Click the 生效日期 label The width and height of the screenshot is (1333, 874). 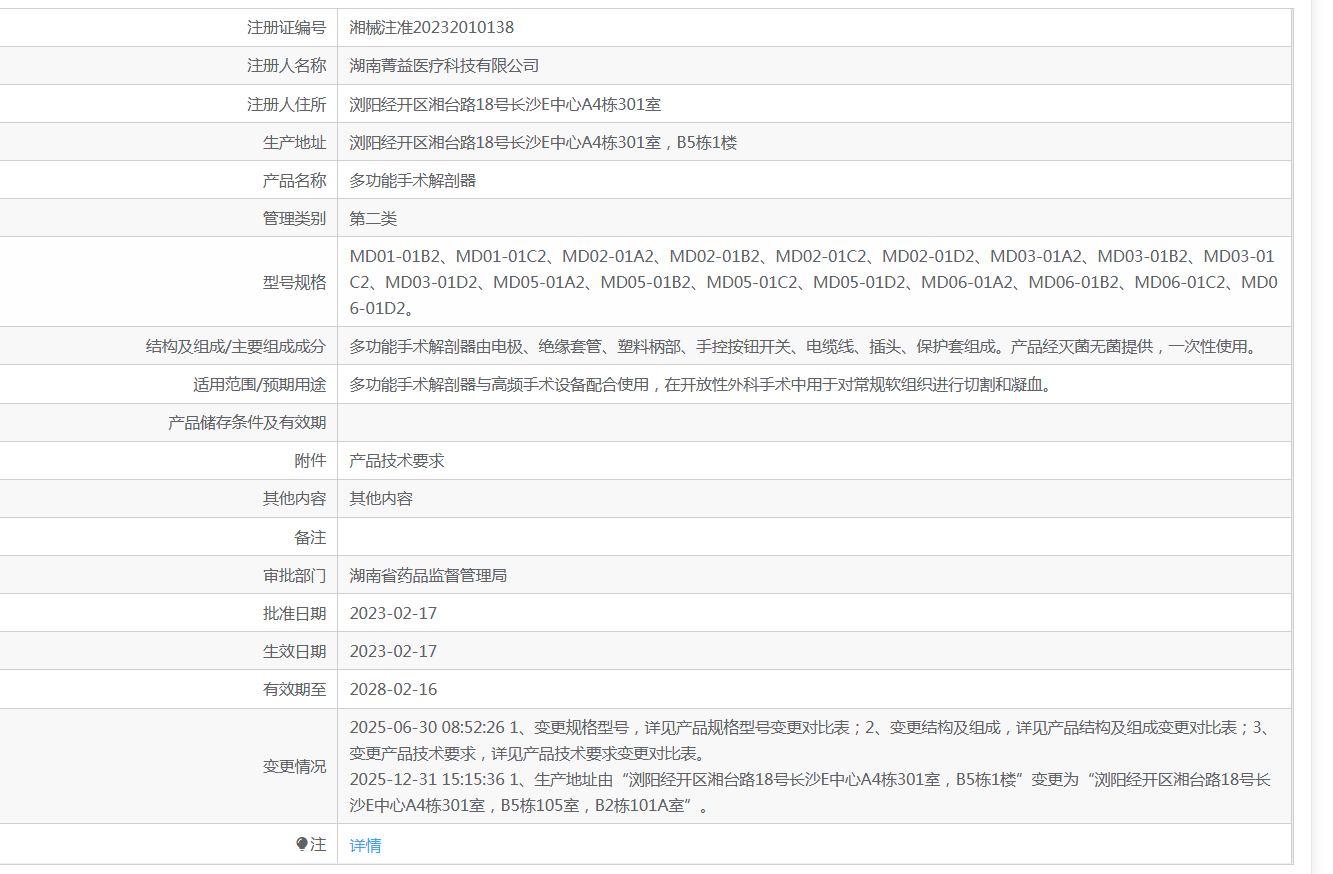click(295, 651)
